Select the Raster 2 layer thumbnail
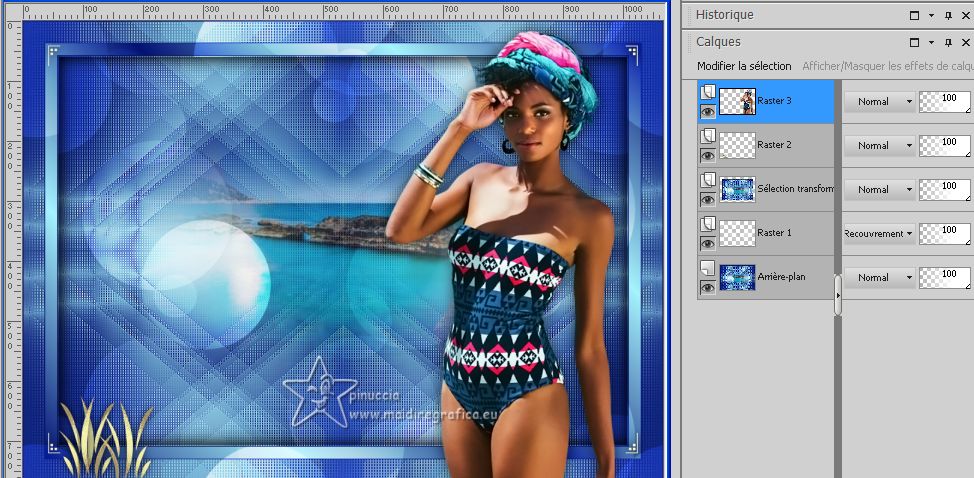This screenshot has width=974, height=478. tap(737, 145)
